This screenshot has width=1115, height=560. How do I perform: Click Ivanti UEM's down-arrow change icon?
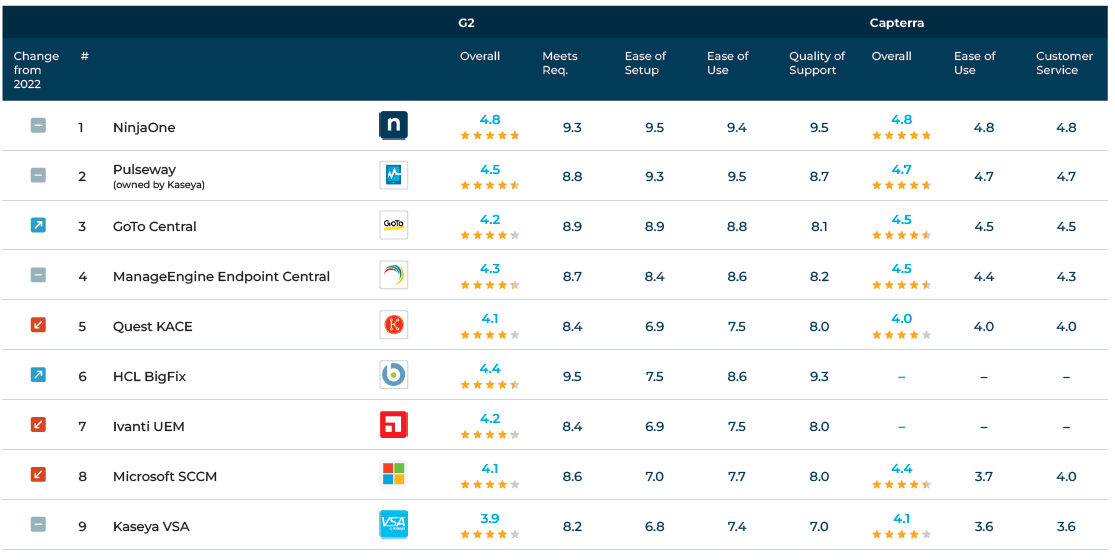(38, 425)
